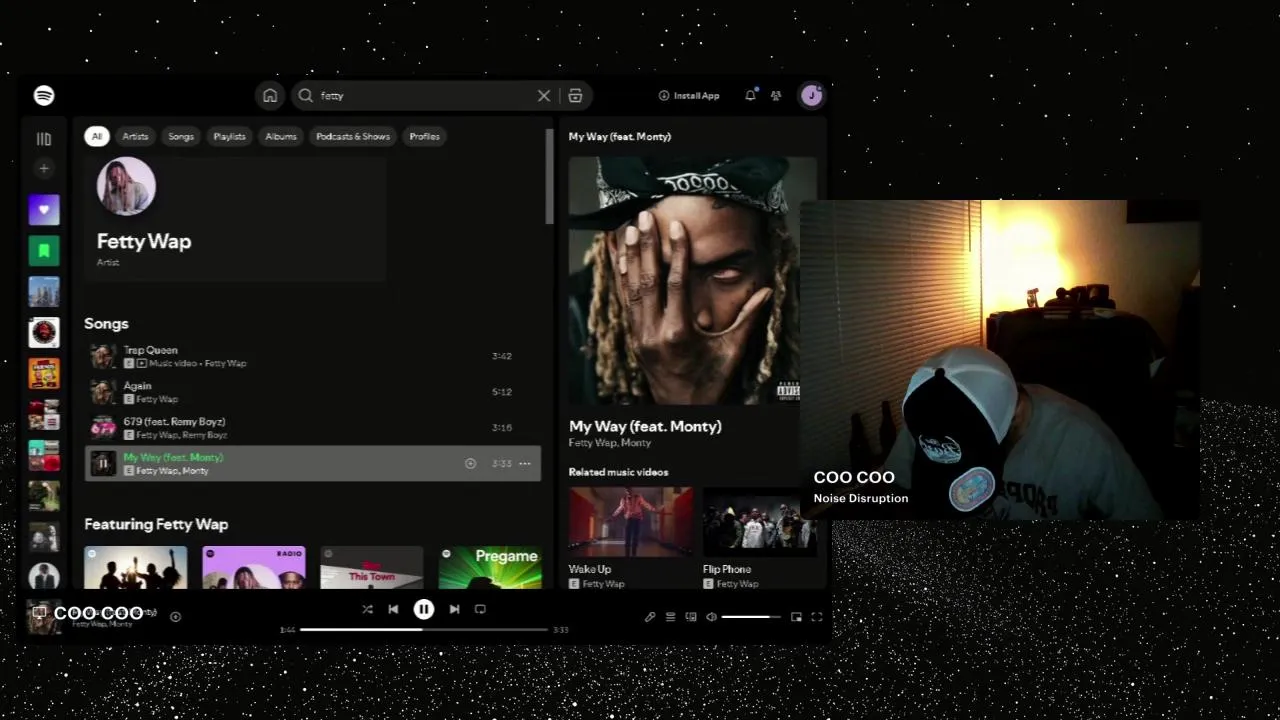1280x720 pixels.
Task: Open the Fetty Wap artist name
Action: coord(144,241)
